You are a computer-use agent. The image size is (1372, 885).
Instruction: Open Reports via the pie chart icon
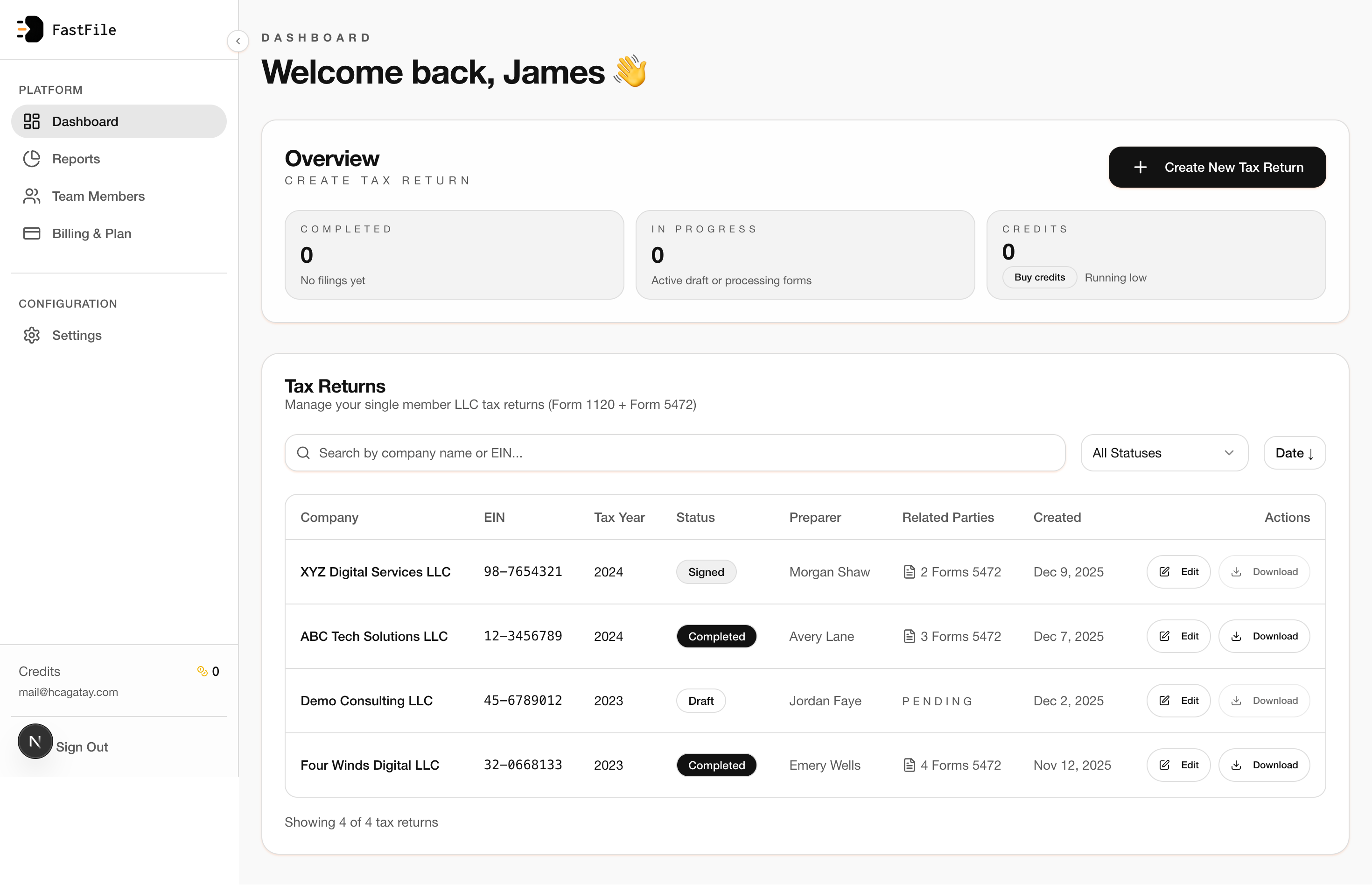32,159
